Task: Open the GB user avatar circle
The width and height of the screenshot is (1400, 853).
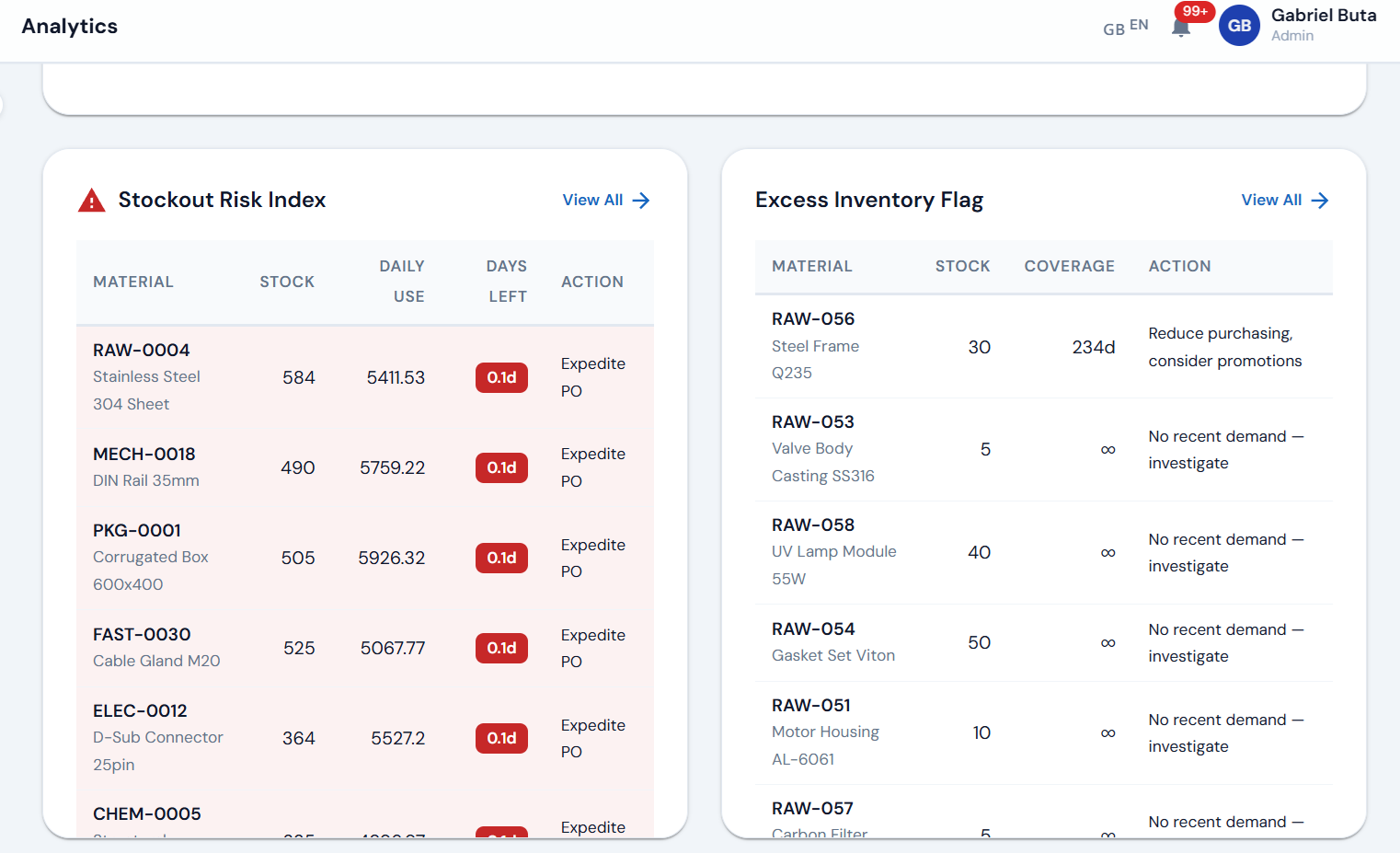Action: 1239,25
